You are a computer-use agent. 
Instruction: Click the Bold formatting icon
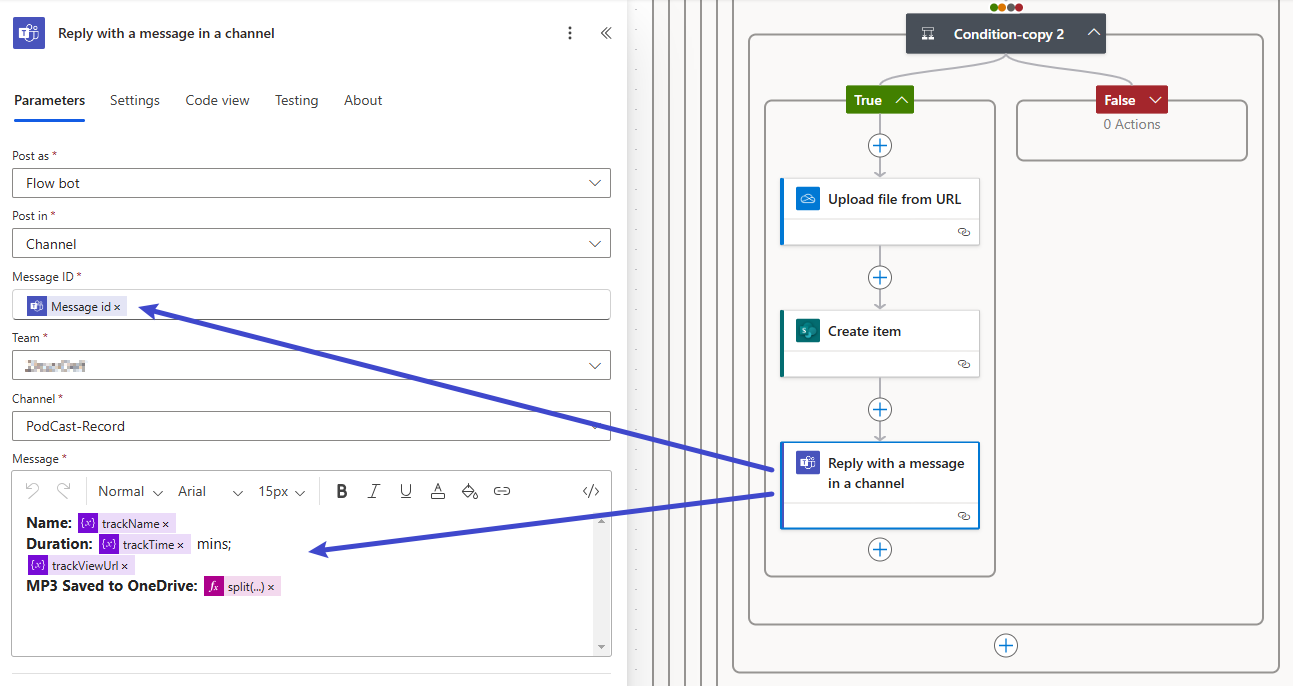tap(342, 491)
